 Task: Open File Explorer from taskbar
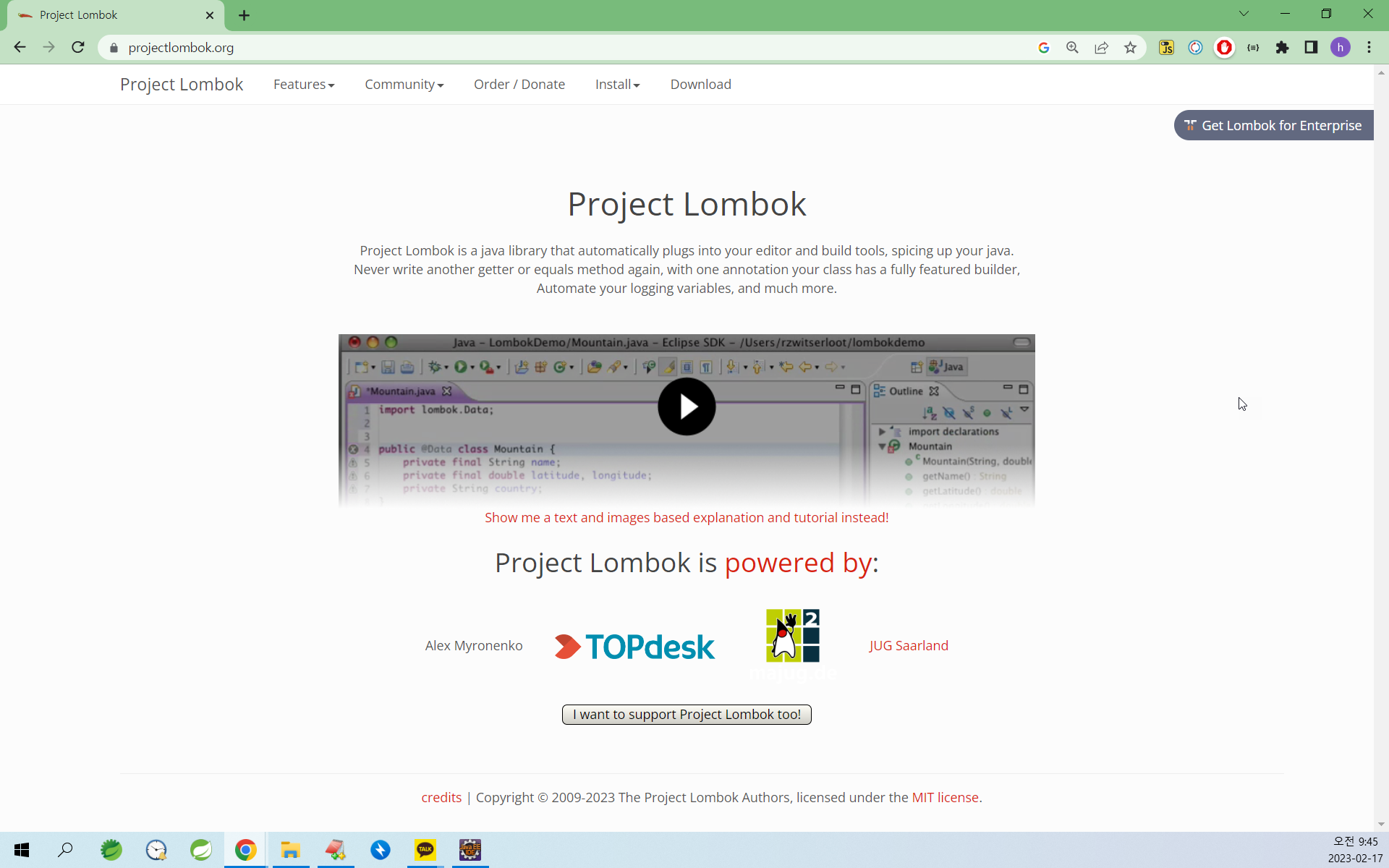pos(290,850)
